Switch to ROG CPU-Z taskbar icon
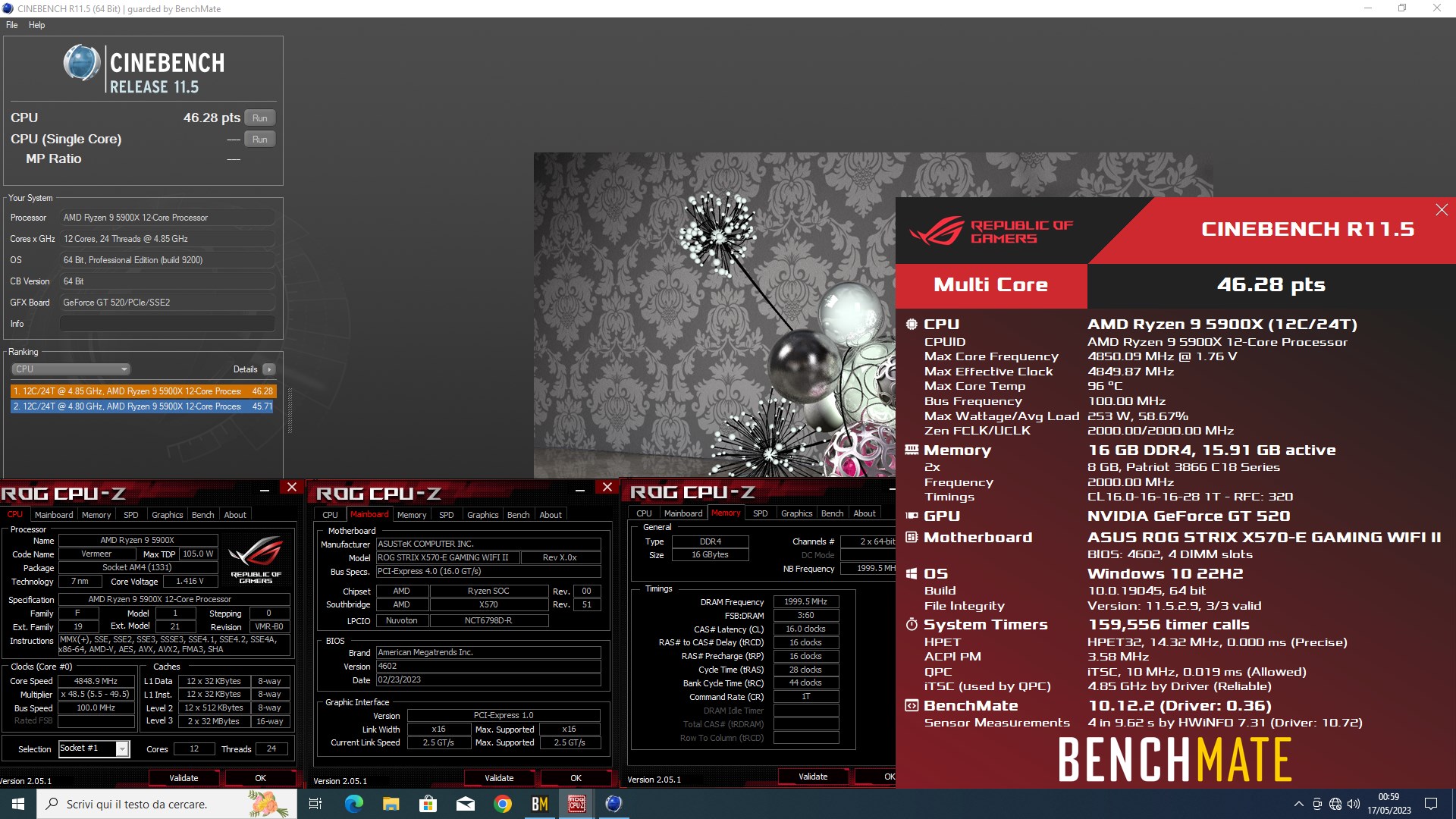Viewport: 1456px width, 819px height. tap(577, 804)
